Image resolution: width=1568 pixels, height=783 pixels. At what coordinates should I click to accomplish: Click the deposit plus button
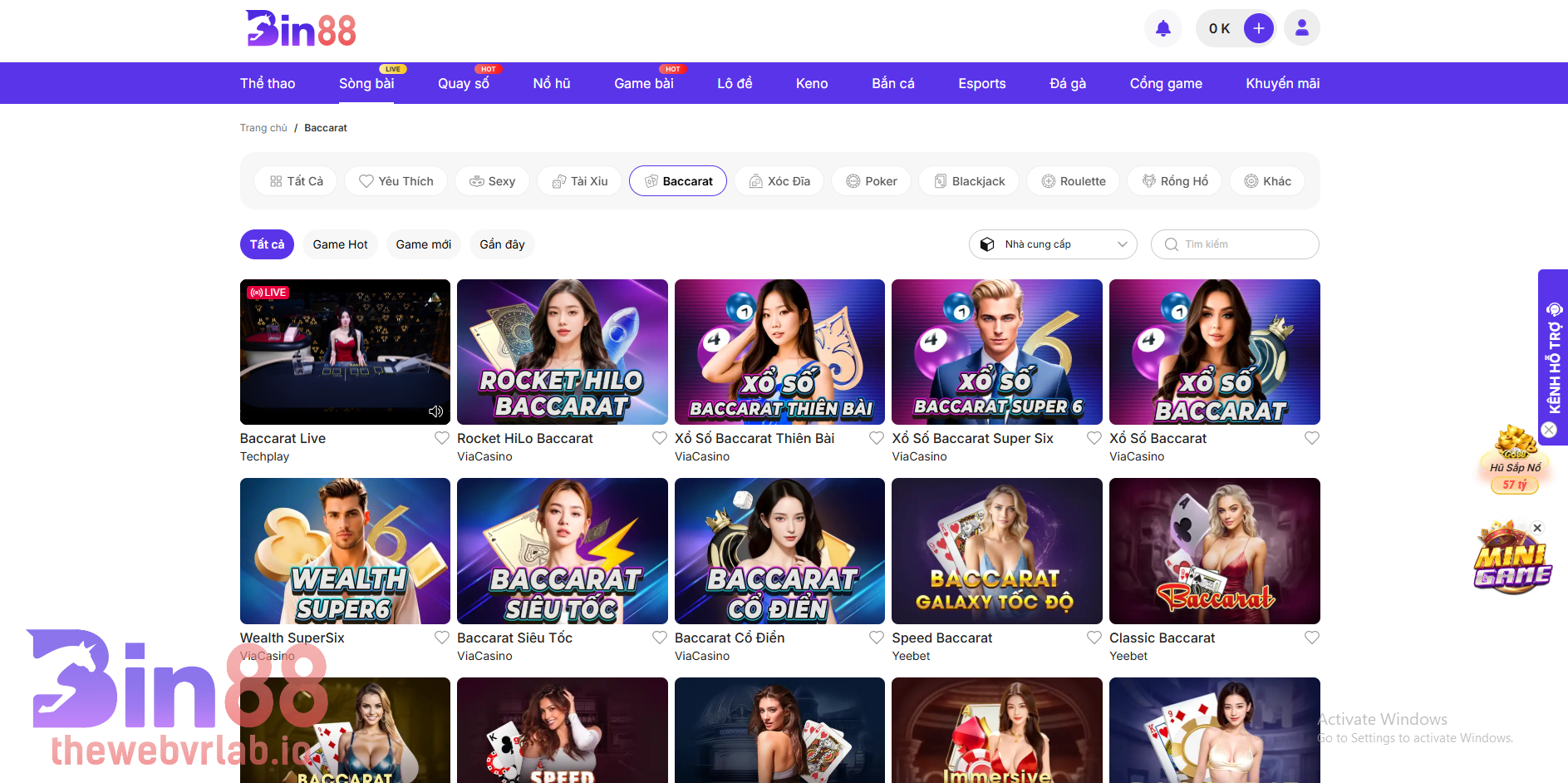[x=1259, y=27]
